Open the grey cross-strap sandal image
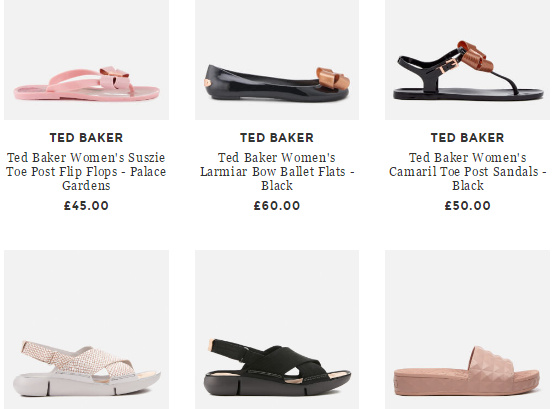 point(87,330)
